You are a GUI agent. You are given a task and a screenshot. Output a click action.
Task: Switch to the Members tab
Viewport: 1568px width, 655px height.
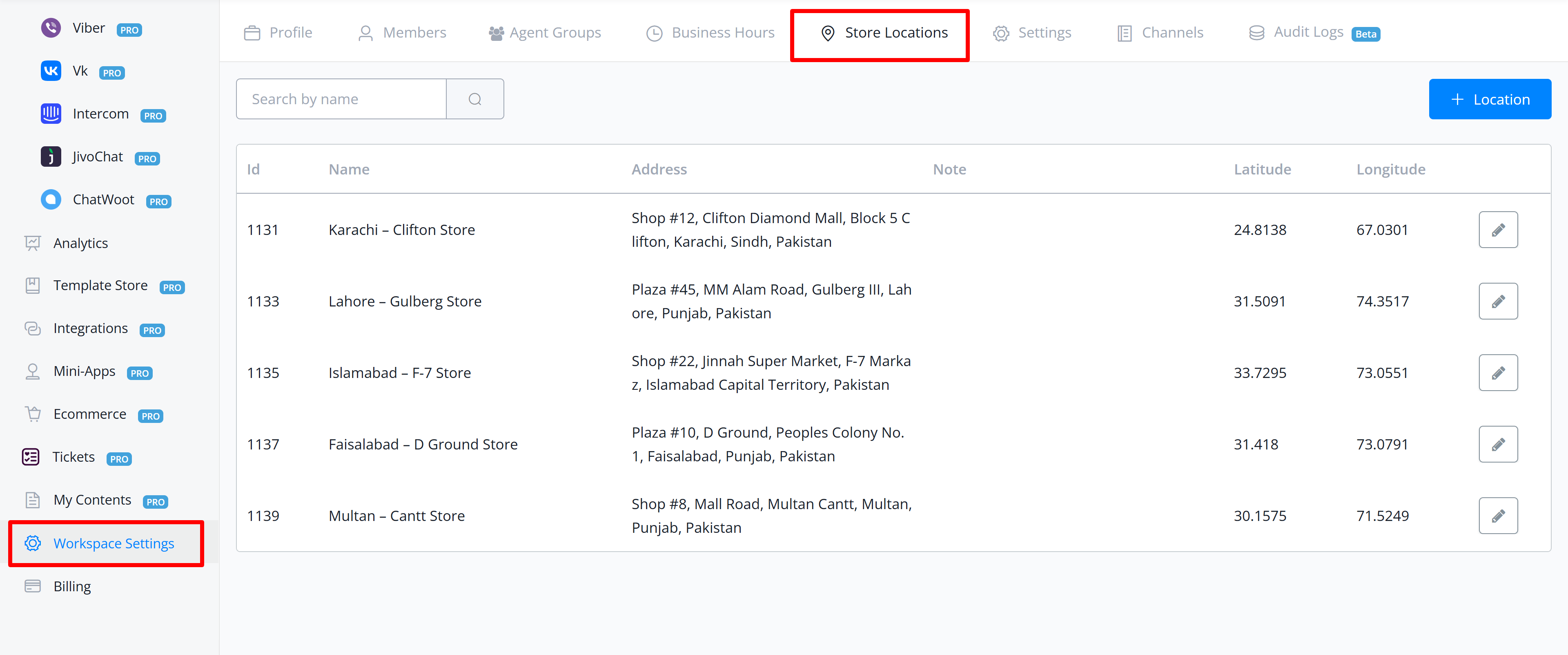coord(402,33)
